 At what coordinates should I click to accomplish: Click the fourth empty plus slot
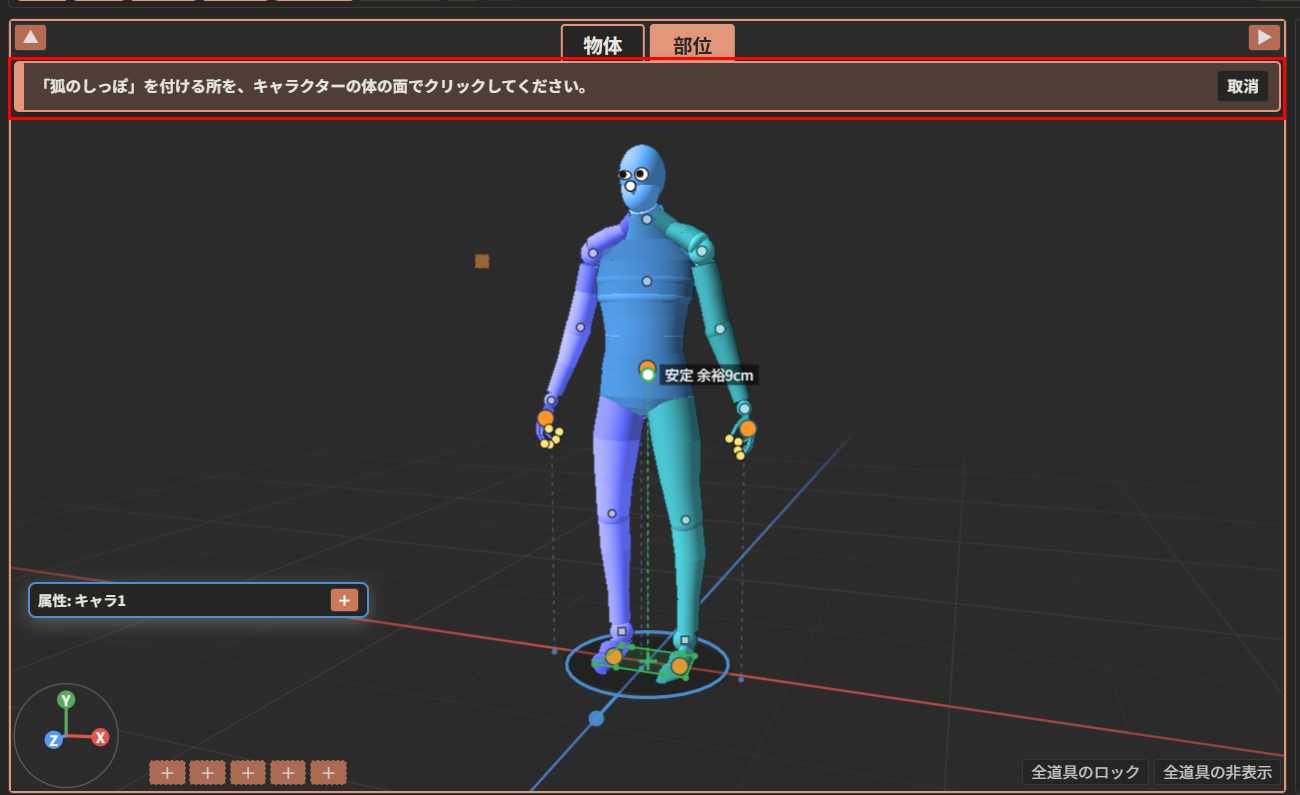point(288,772)
